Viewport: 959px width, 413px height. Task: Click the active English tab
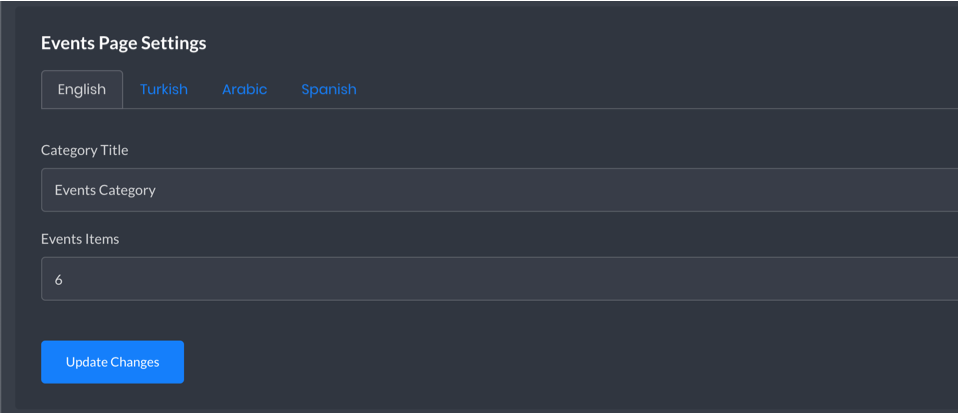click(x=82, y=89)
